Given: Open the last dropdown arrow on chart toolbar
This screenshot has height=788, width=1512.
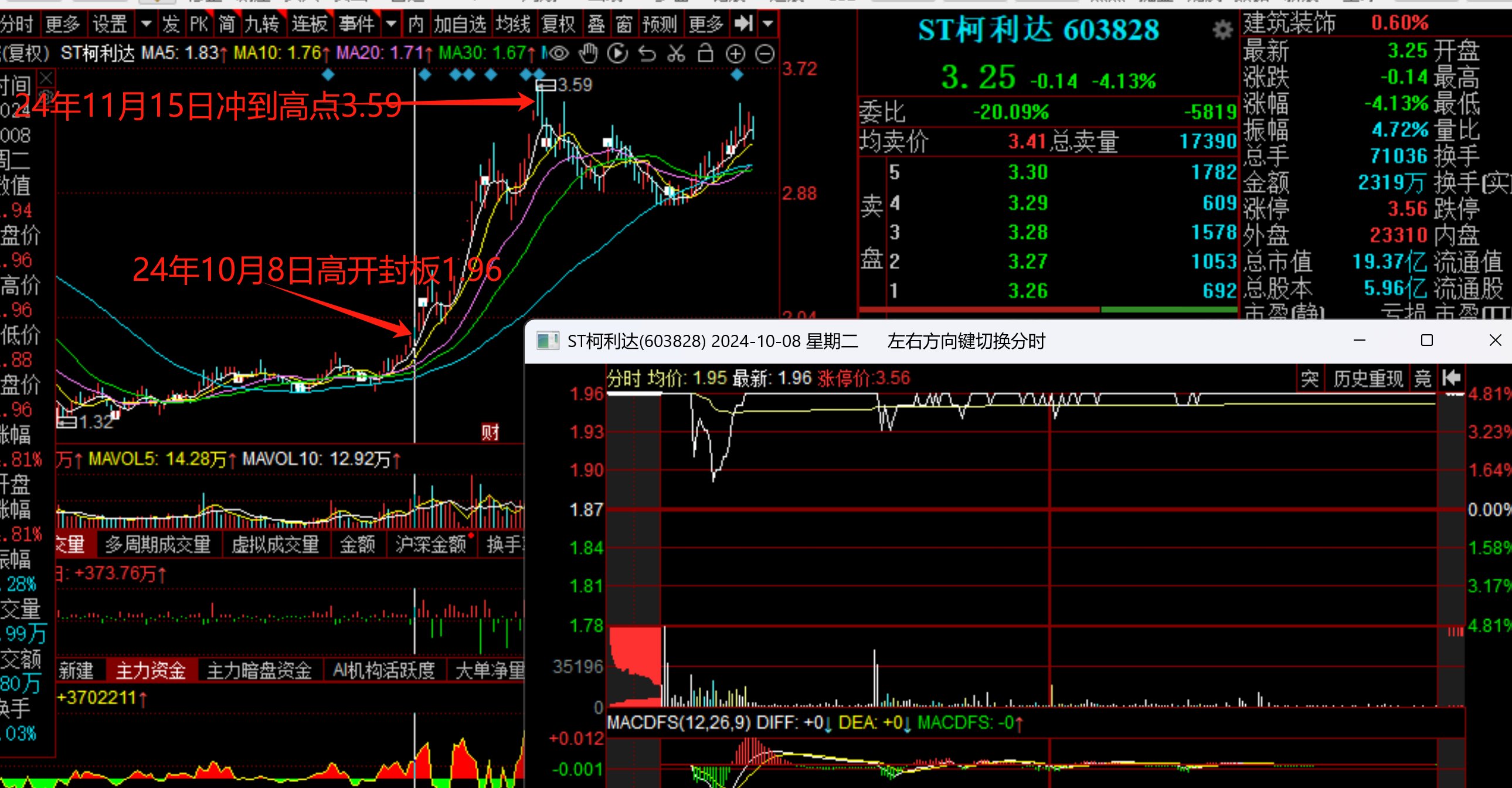Looking at the screenshot, I should [768, 24].
